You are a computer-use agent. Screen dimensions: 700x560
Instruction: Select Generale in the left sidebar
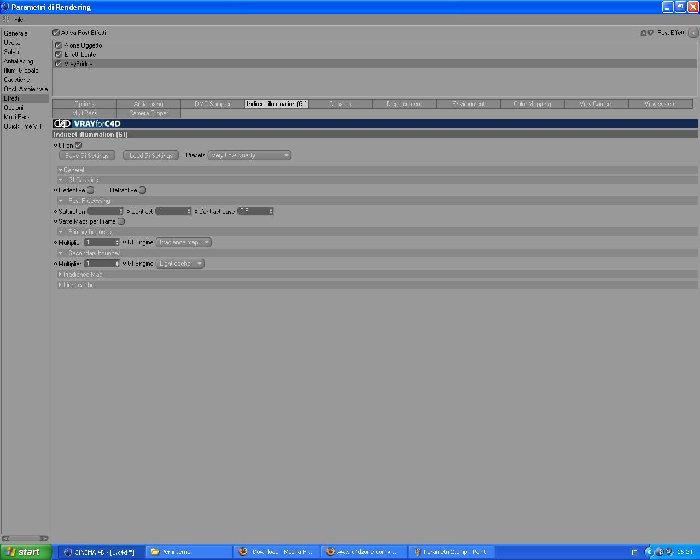[x=16, y=33]
